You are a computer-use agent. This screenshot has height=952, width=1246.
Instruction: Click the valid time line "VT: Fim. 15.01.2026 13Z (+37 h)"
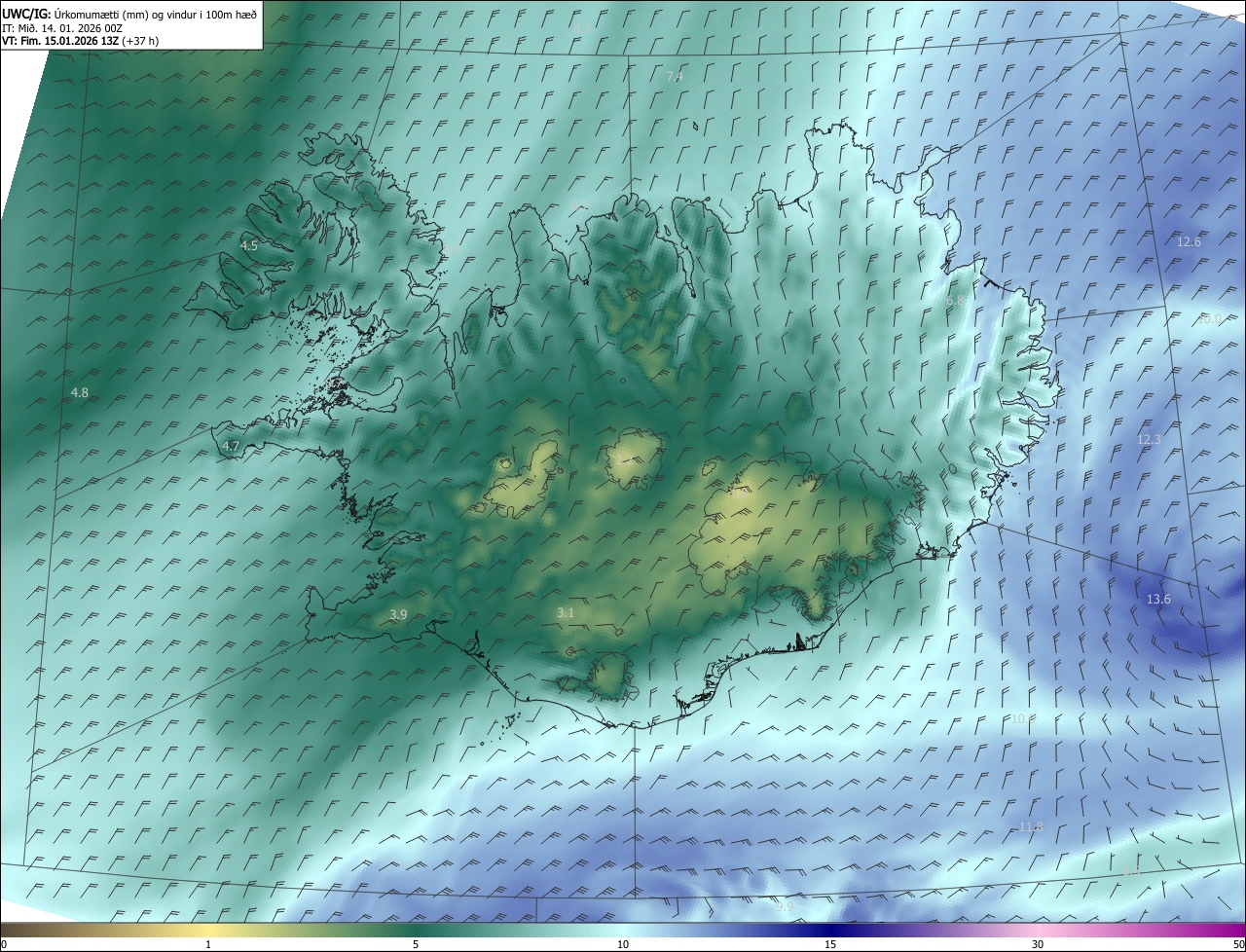point(80,41)
